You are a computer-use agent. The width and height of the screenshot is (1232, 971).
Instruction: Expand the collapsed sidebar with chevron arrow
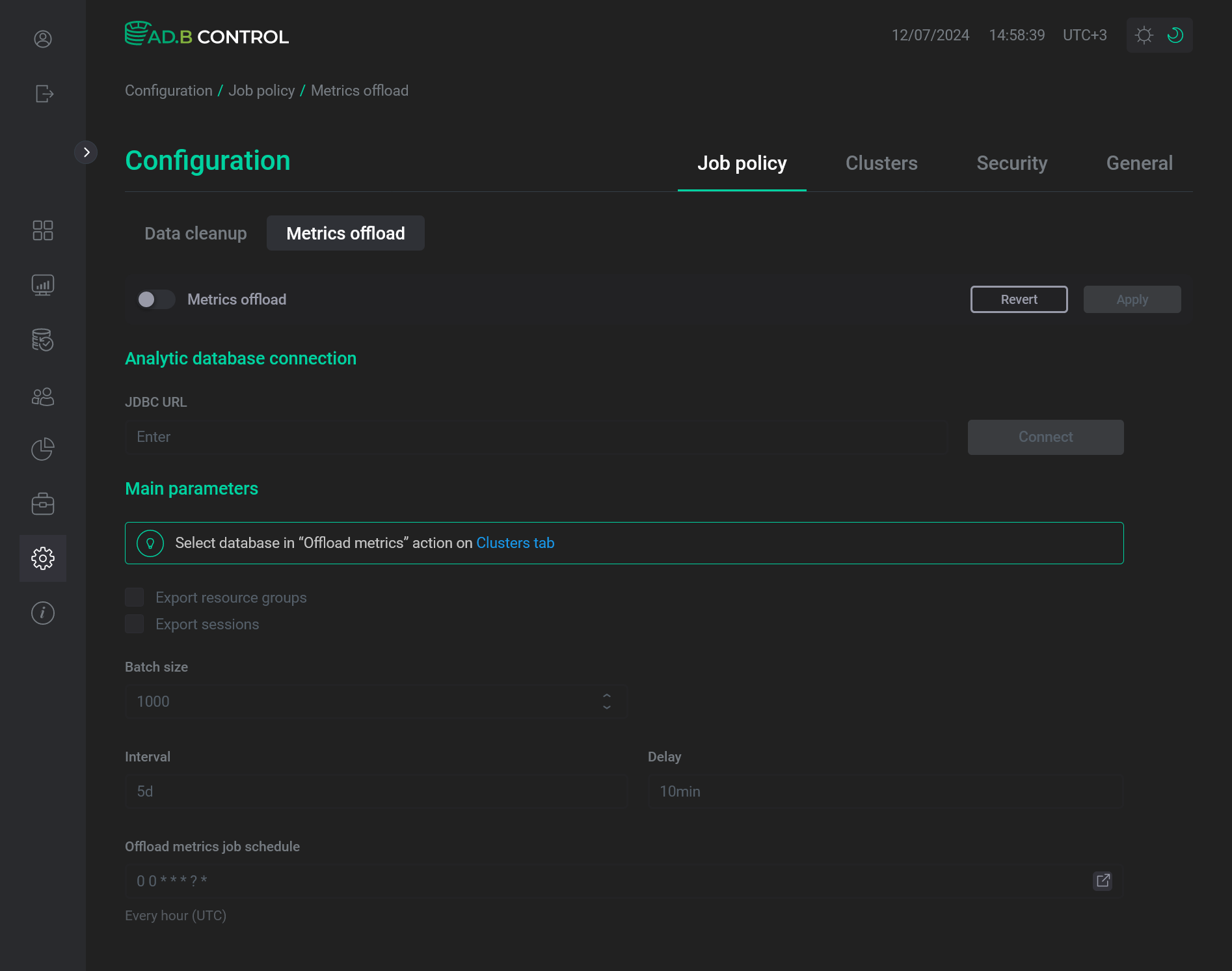click(87, 152)
